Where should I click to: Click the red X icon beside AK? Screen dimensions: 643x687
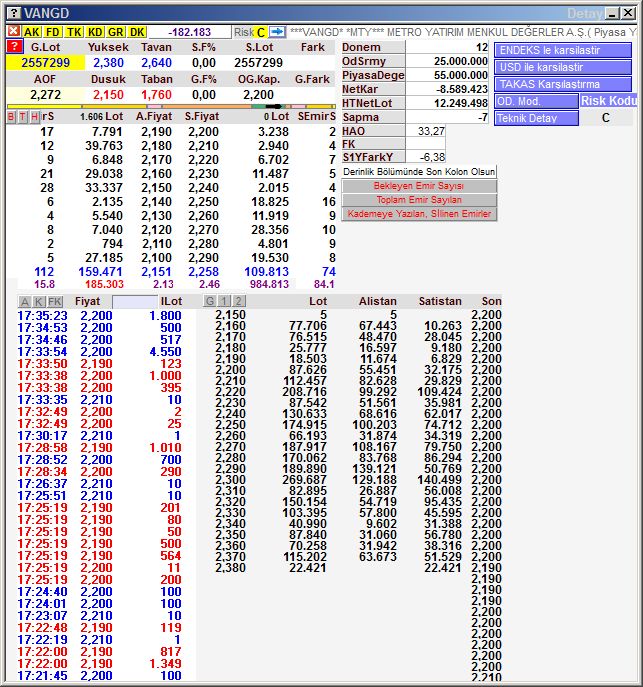[x=14, y=32]
